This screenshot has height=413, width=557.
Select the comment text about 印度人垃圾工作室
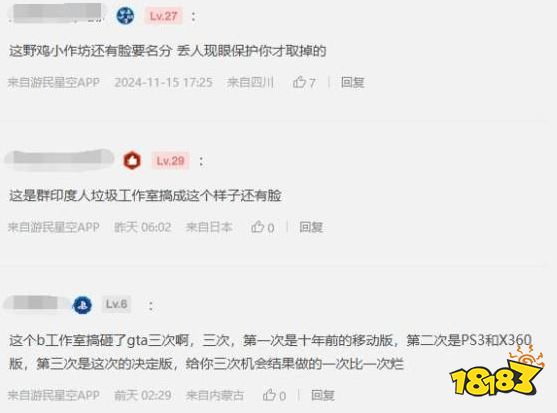click(x=145, y=195)
